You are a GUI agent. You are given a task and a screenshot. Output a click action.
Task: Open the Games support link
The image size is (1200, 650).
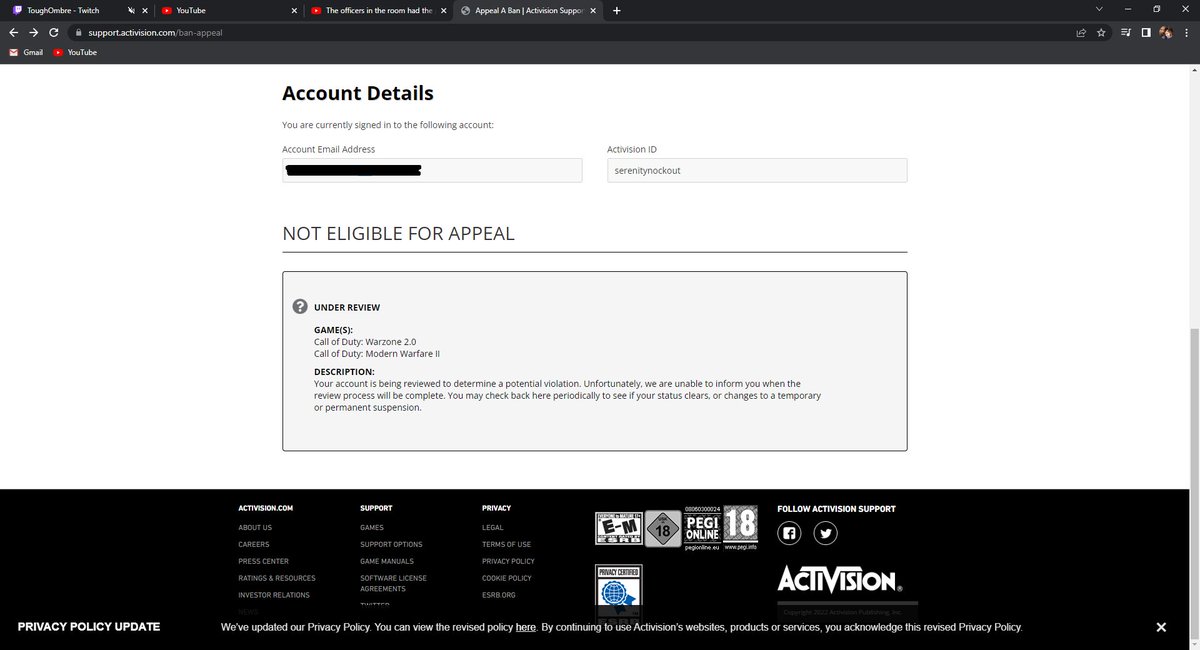[x=372, y=527]
